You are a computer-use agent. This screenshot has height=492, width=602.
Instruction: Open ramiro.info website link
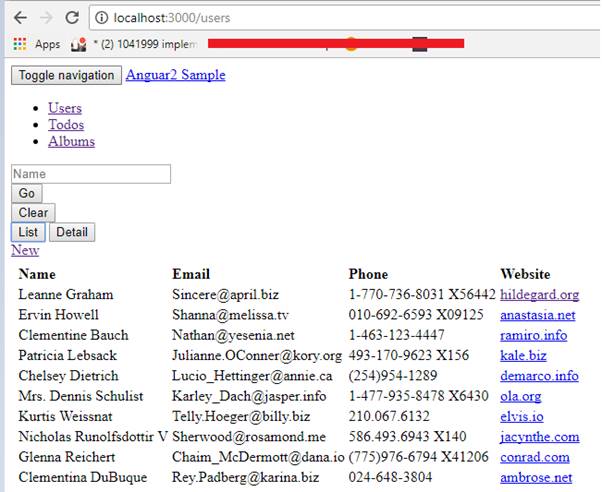(533, 335)
